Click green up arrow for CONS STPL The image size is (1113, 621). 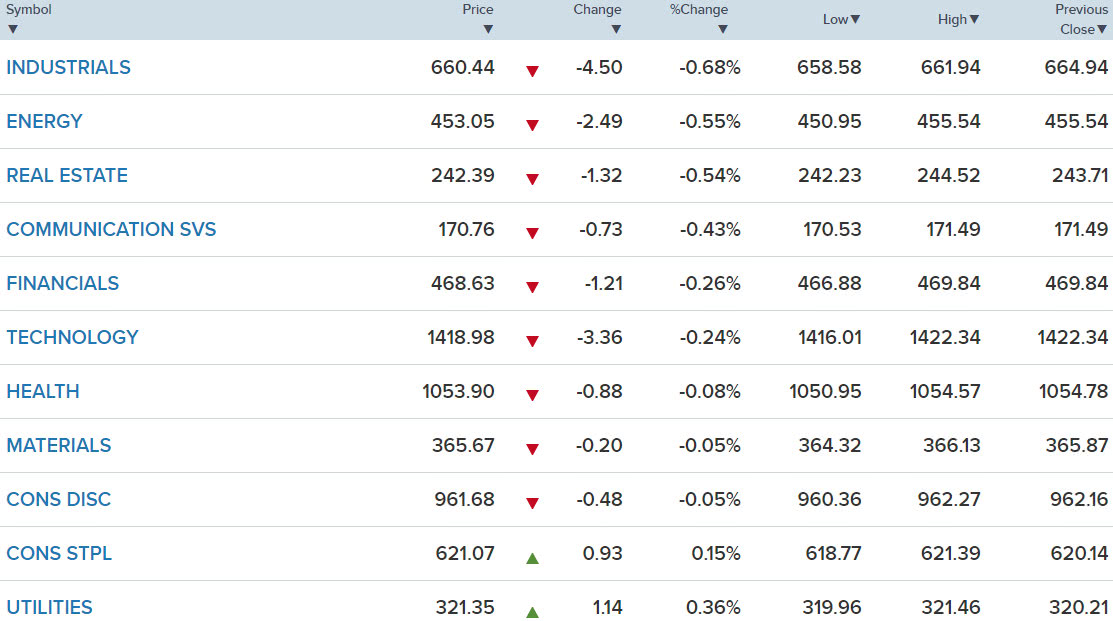point(532,559)
